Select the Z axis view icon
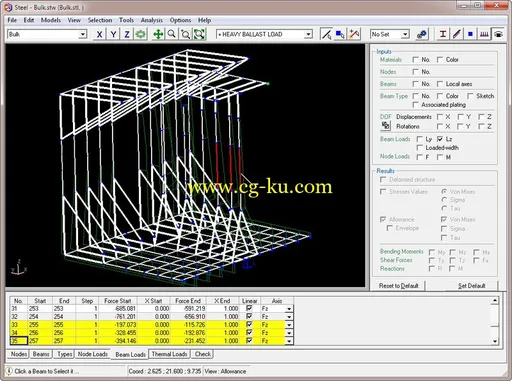512x381 pixels. (x=127, y=34)
